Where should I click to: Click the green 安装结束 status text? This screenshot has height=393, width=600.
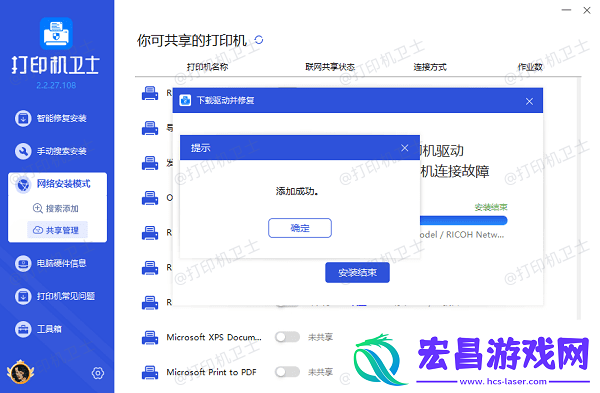pos(491,207)
